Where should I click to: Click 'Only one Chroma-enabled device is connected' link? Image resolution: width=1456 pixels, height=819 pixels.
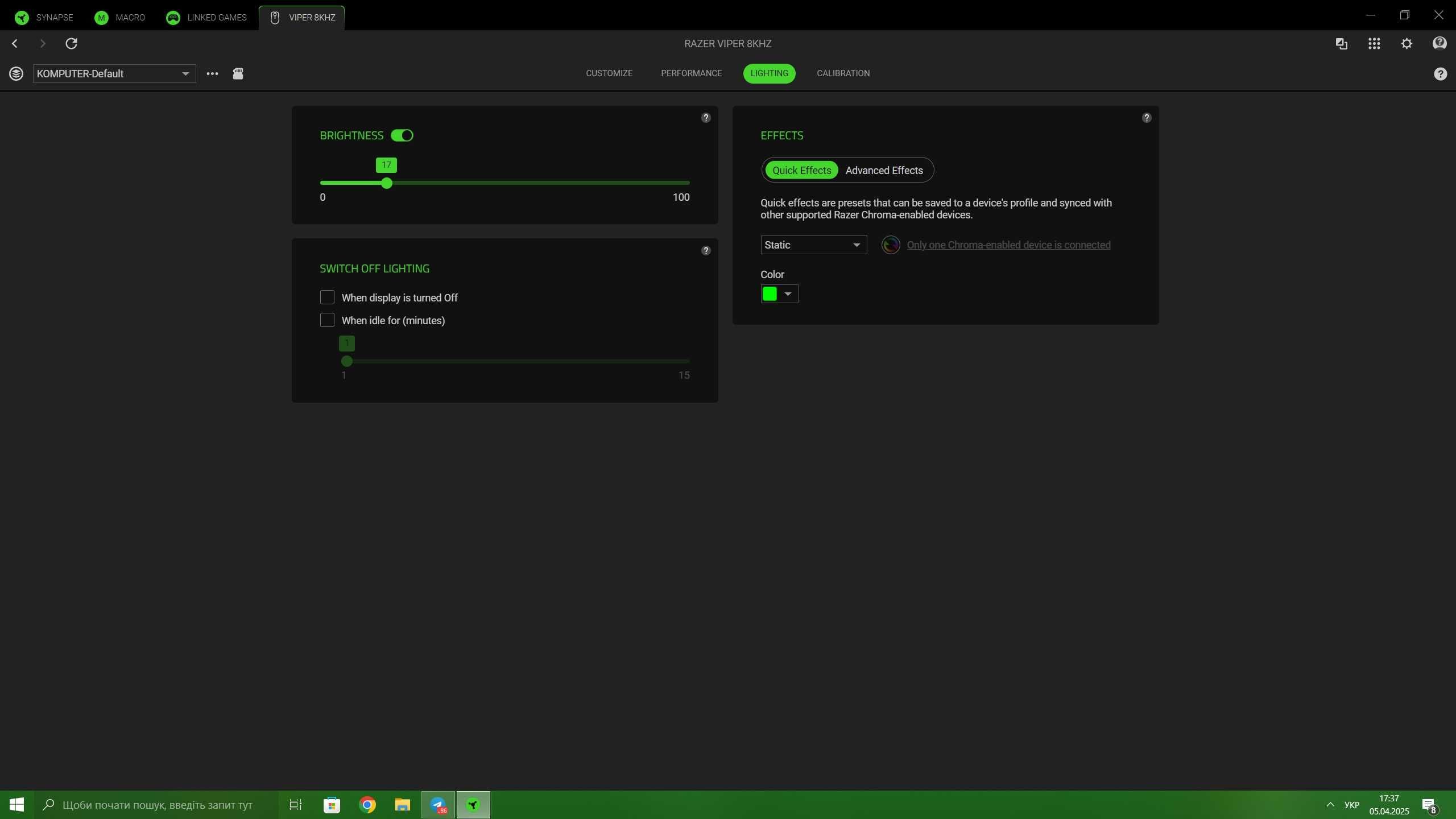[x=1008, y=245]
